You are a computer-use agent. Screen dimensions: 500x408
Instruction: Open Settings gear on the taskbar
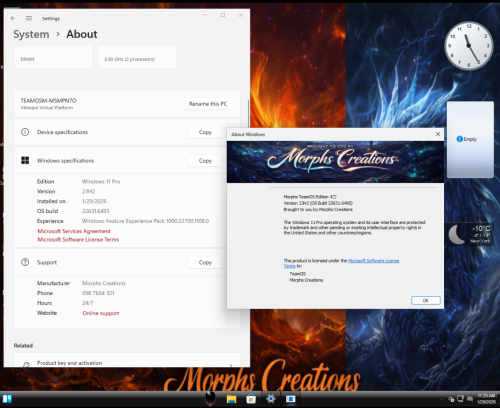coord(271,399)
